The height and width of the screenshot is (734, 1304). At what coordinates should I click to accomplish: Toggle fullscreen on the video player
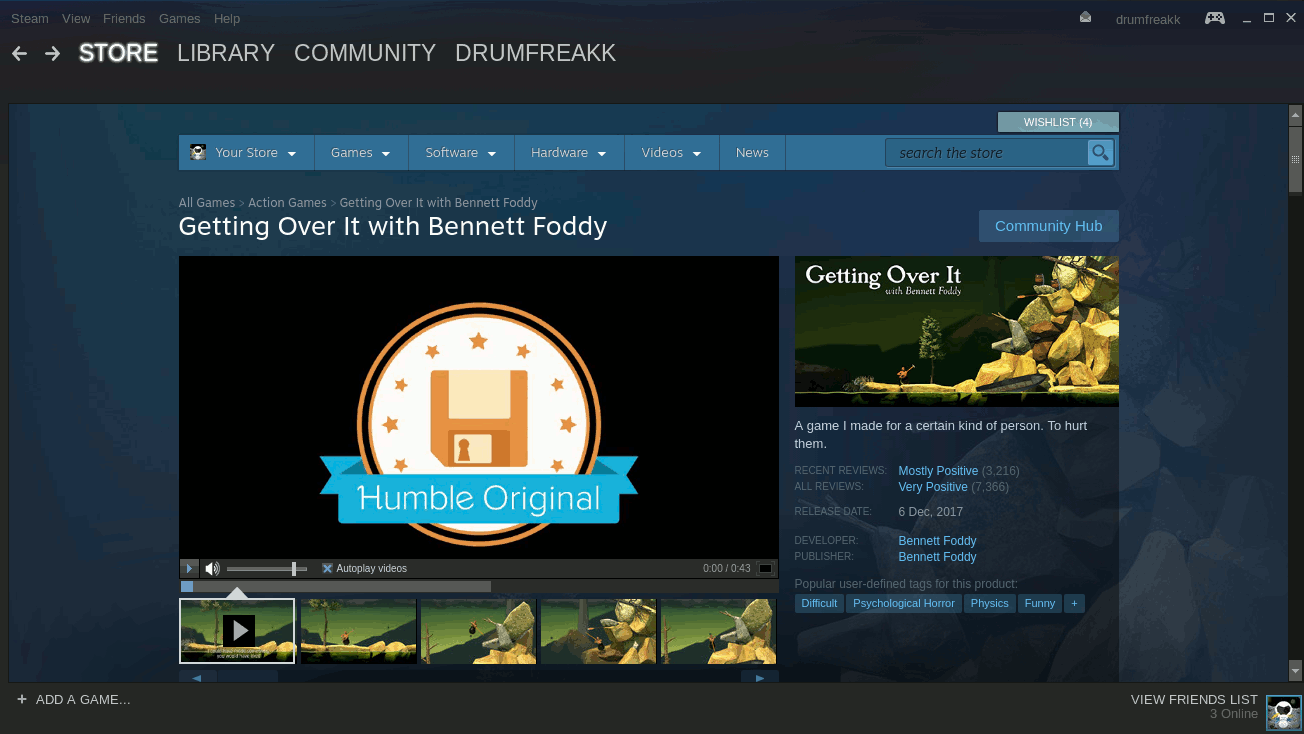[x=764, y=568]
